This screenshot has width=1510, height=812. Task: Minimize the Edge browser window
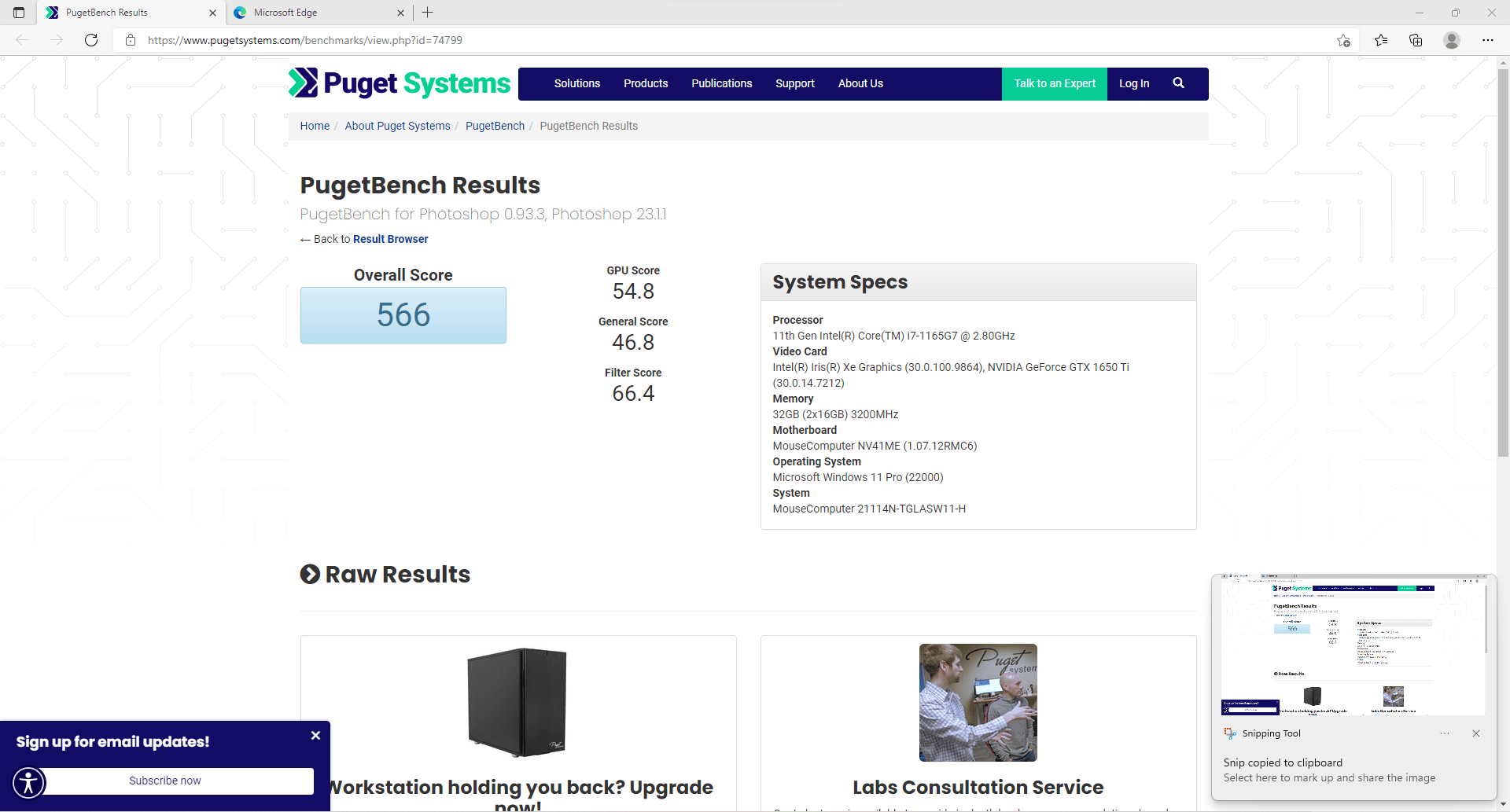[1420, 13]
